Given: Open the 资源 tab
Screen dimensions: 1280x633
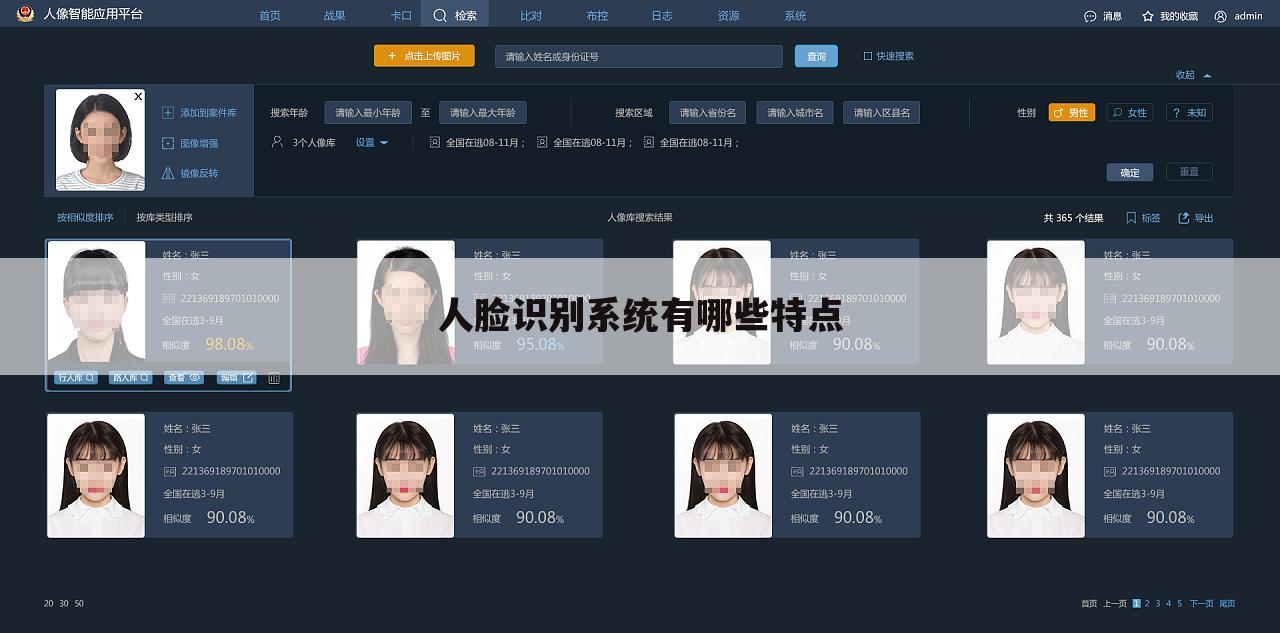Looking at the screenshot, I should (729, 16).
